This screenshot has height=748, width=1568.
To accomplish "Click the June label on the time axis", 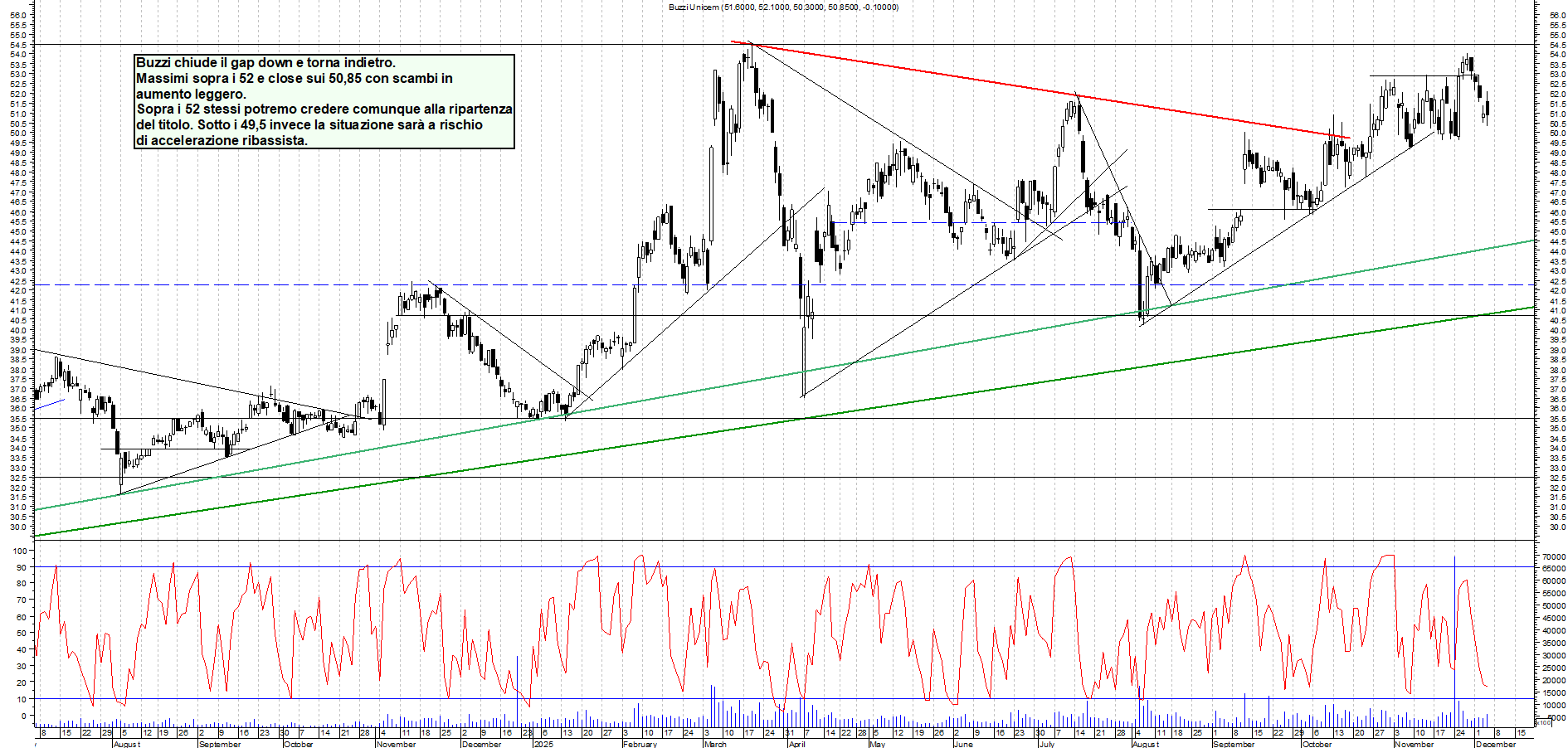I will [x=962, y=744].
